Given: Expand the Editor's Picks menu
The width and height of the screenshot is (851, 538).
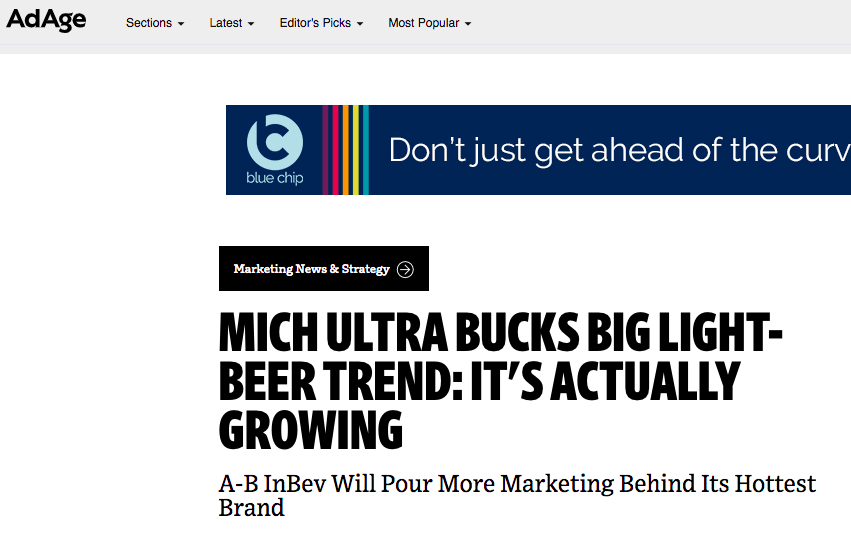Looking at the screenshot, I should point(321,23).
